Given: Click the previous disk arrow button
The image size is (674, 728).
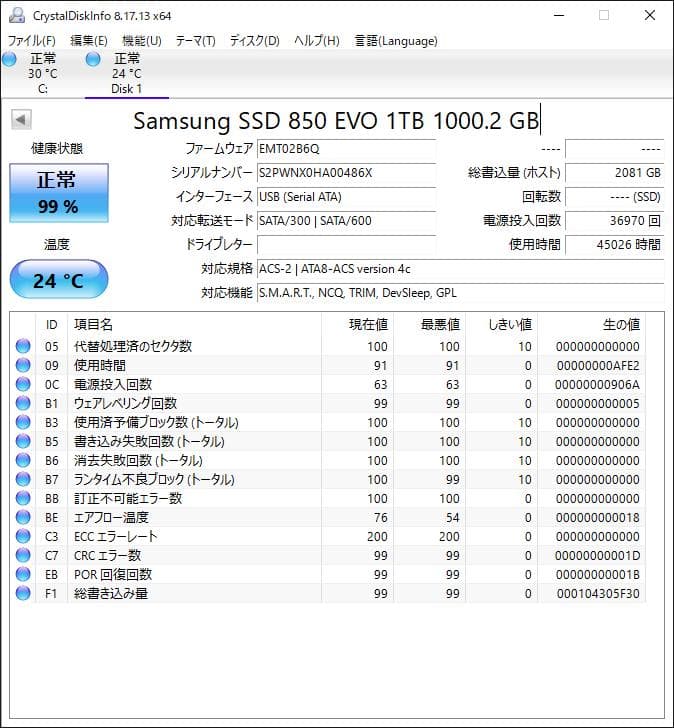Looking at the screenshot, I should [x=21, y=119].
